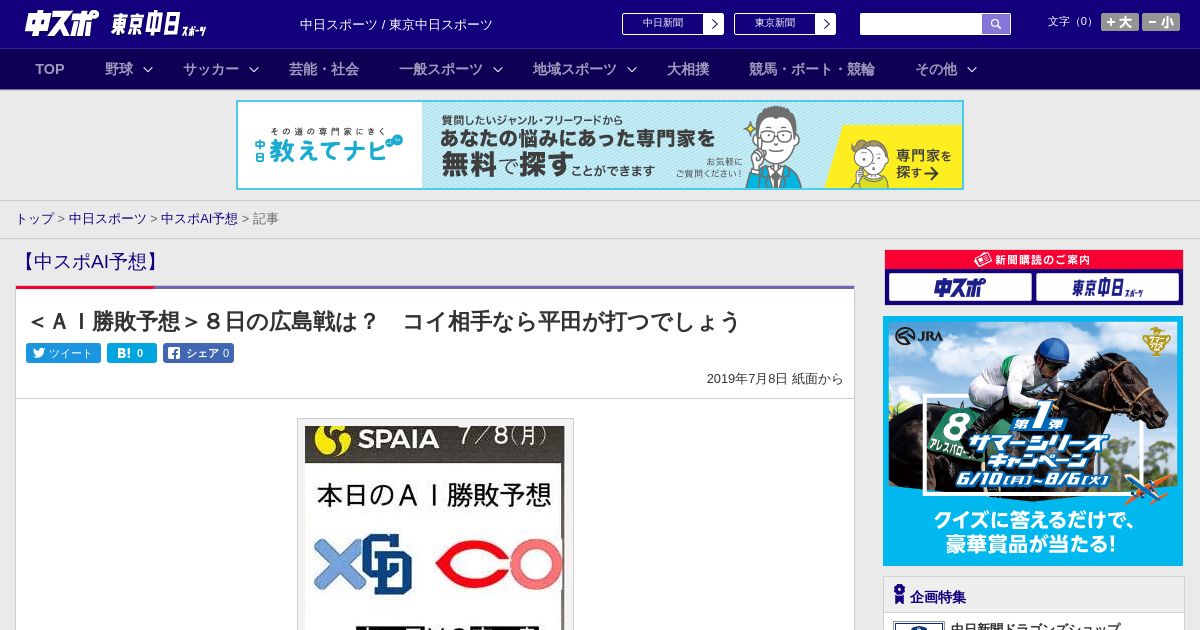1200x630 pixels.
Task: Click the 東京中日スポーツ subscription button in the sidebar
Action: pyautogui.click(x=1108, y=288)
